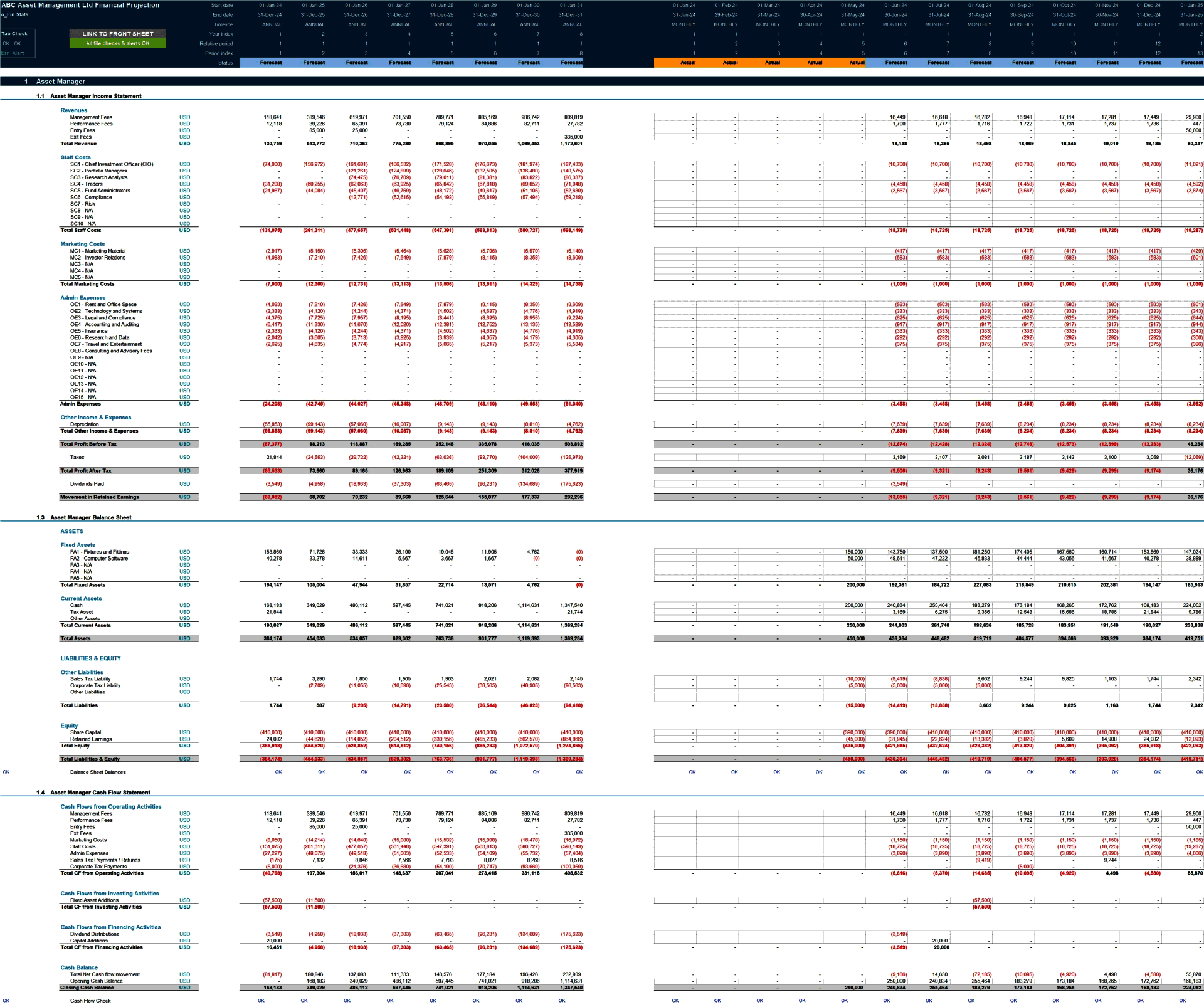This screenshot has width=1204, height=1007.
Task: Click the LIABILITIES & EQUITY subheading
Action: [90, 658]
